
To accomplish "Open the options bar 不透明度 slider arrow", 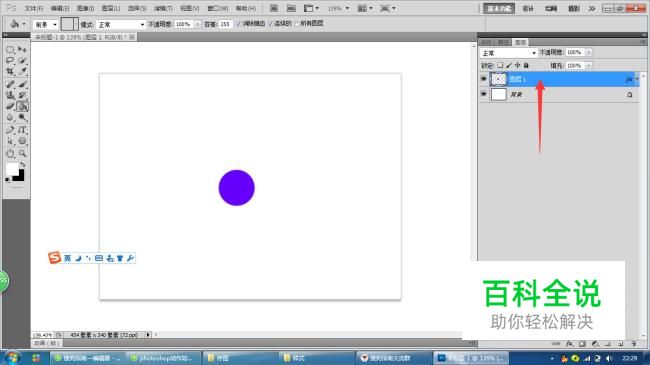I will [x=197, y=24].
